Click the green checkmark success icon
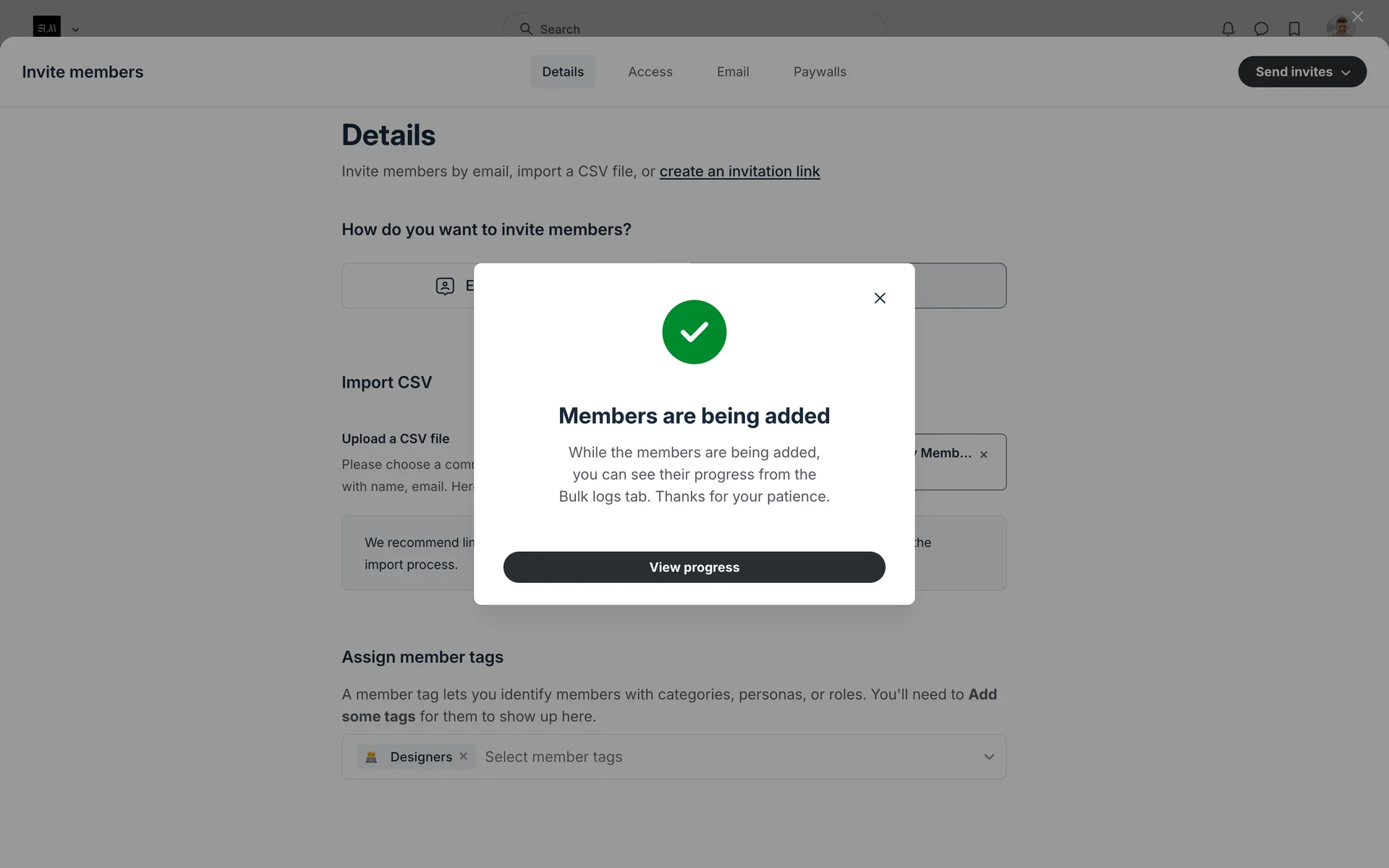The height and width of the screenshot is (868, 1389). pos(694,332)
